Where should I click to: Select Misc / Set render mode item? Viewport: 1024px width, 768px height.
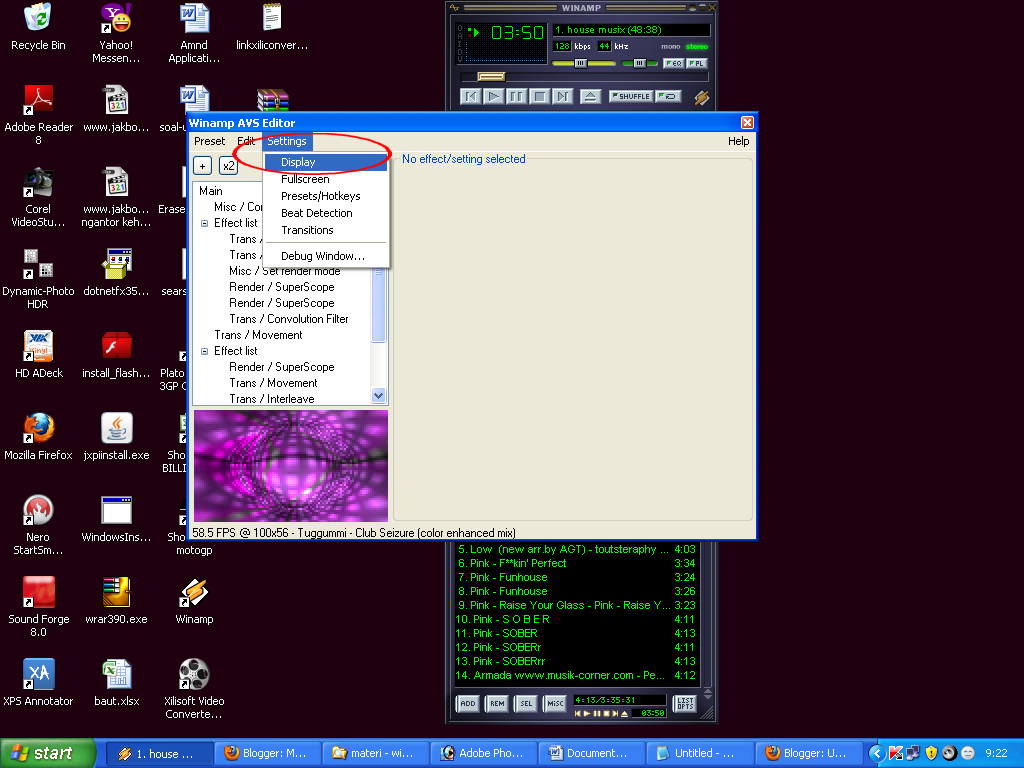[285, 271]
